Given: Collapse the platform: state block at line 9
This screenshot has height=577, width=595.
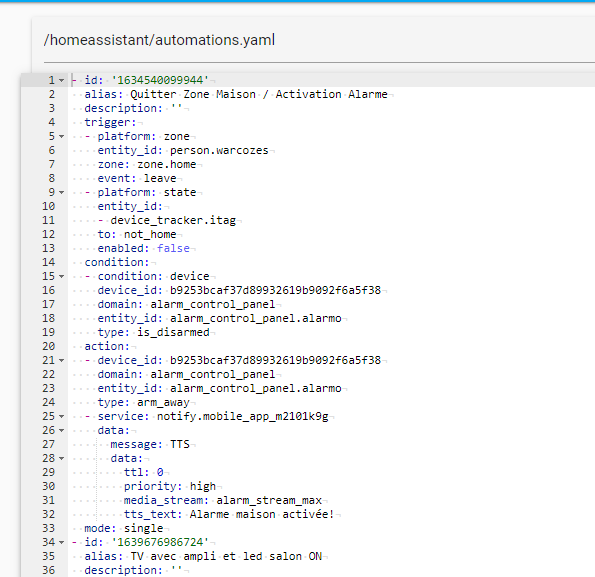Looking at the screenshot, I should tap(61, 193).
